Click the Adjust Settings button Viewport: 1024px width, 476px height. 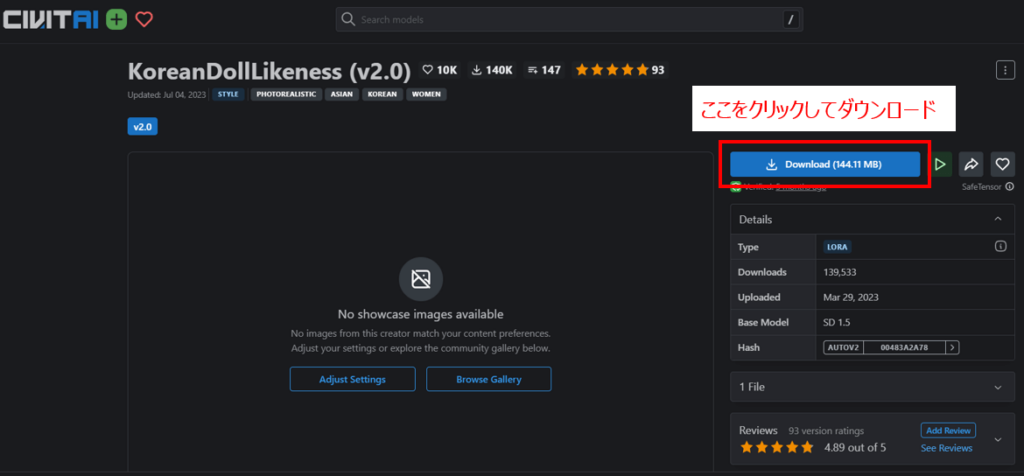point(353,379)
